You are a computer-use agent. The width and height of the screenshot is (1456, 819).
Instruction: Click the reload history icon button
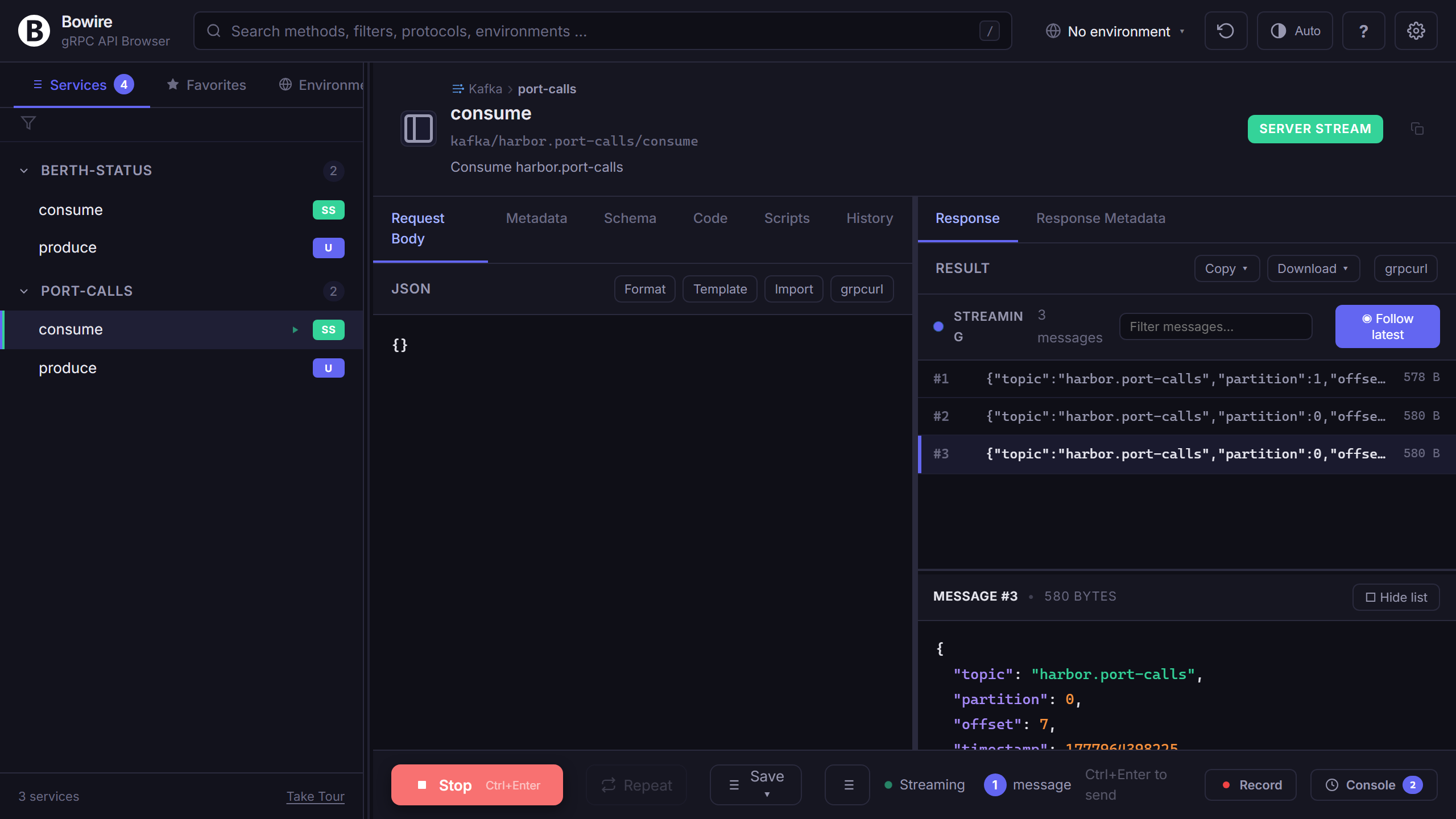pos(1226,31)
